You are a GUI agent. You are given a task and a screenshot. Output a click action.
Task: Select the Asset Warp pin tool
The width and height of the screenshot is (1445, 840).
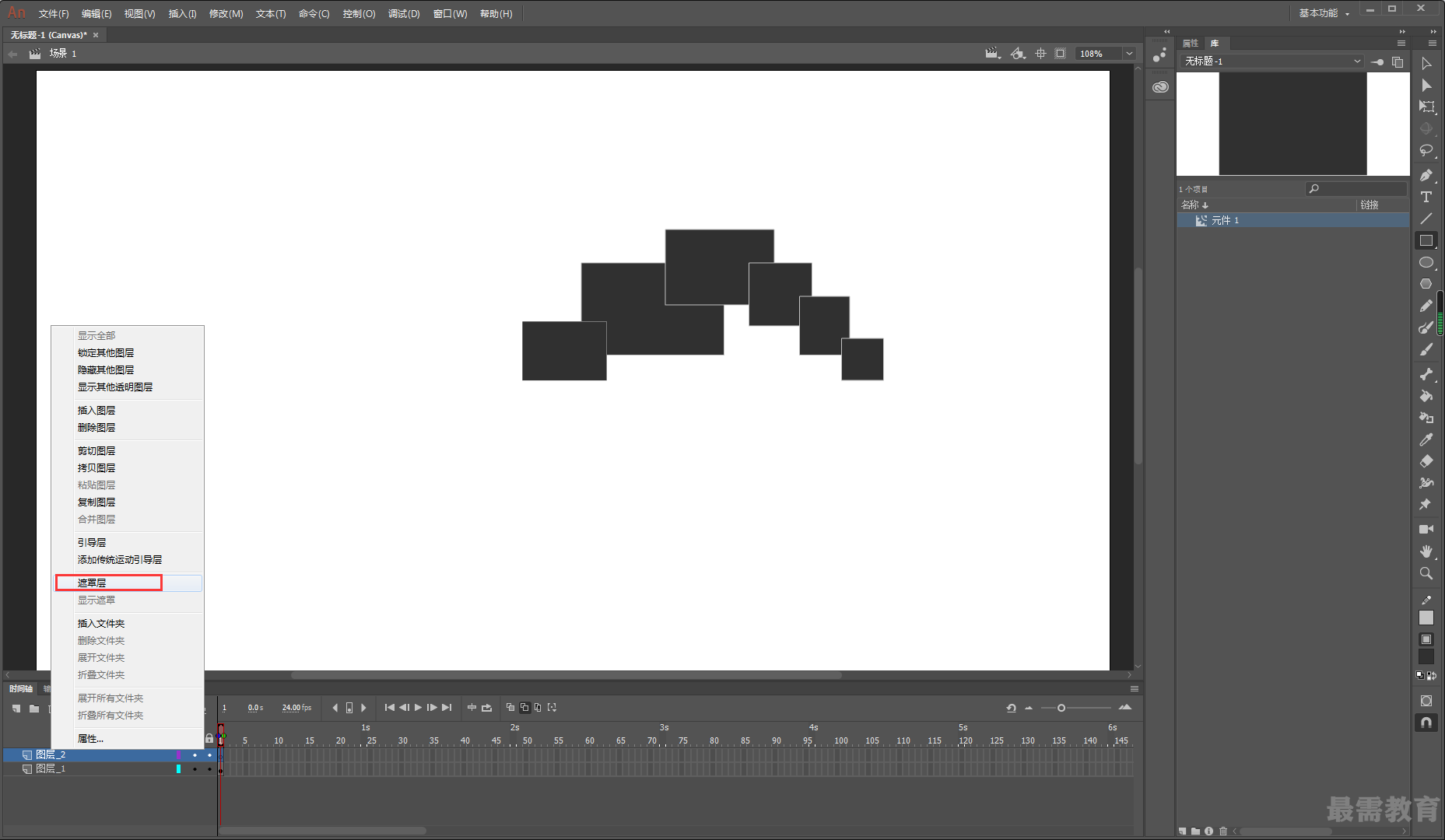1426,505
